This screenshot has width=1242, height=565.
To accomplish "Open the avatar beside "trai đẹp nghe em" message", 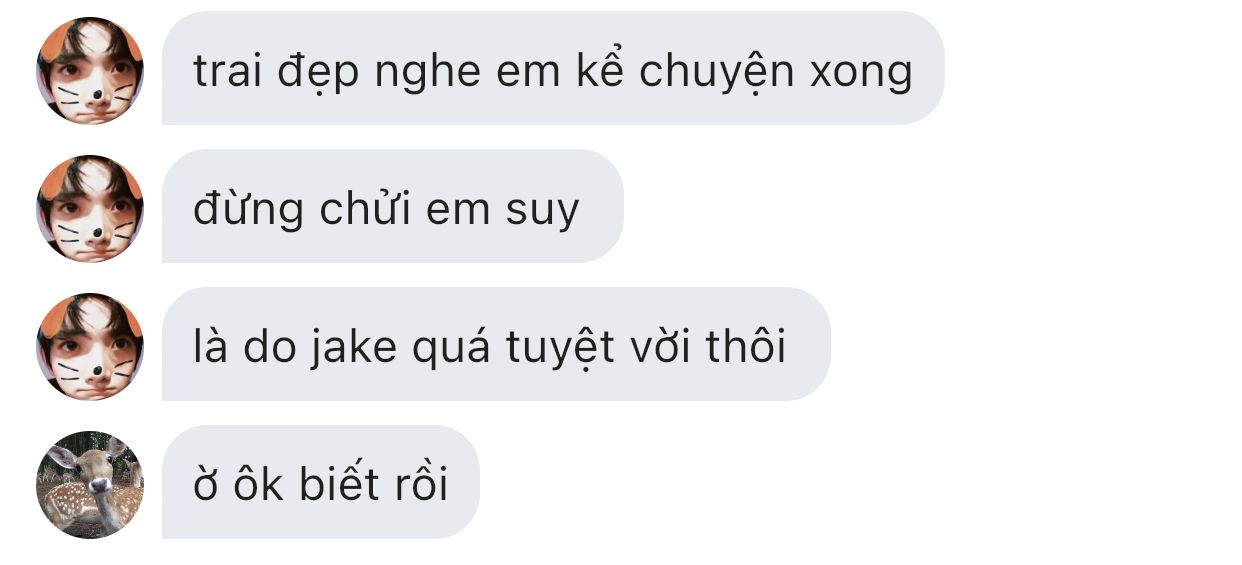I will coord(90,70).
